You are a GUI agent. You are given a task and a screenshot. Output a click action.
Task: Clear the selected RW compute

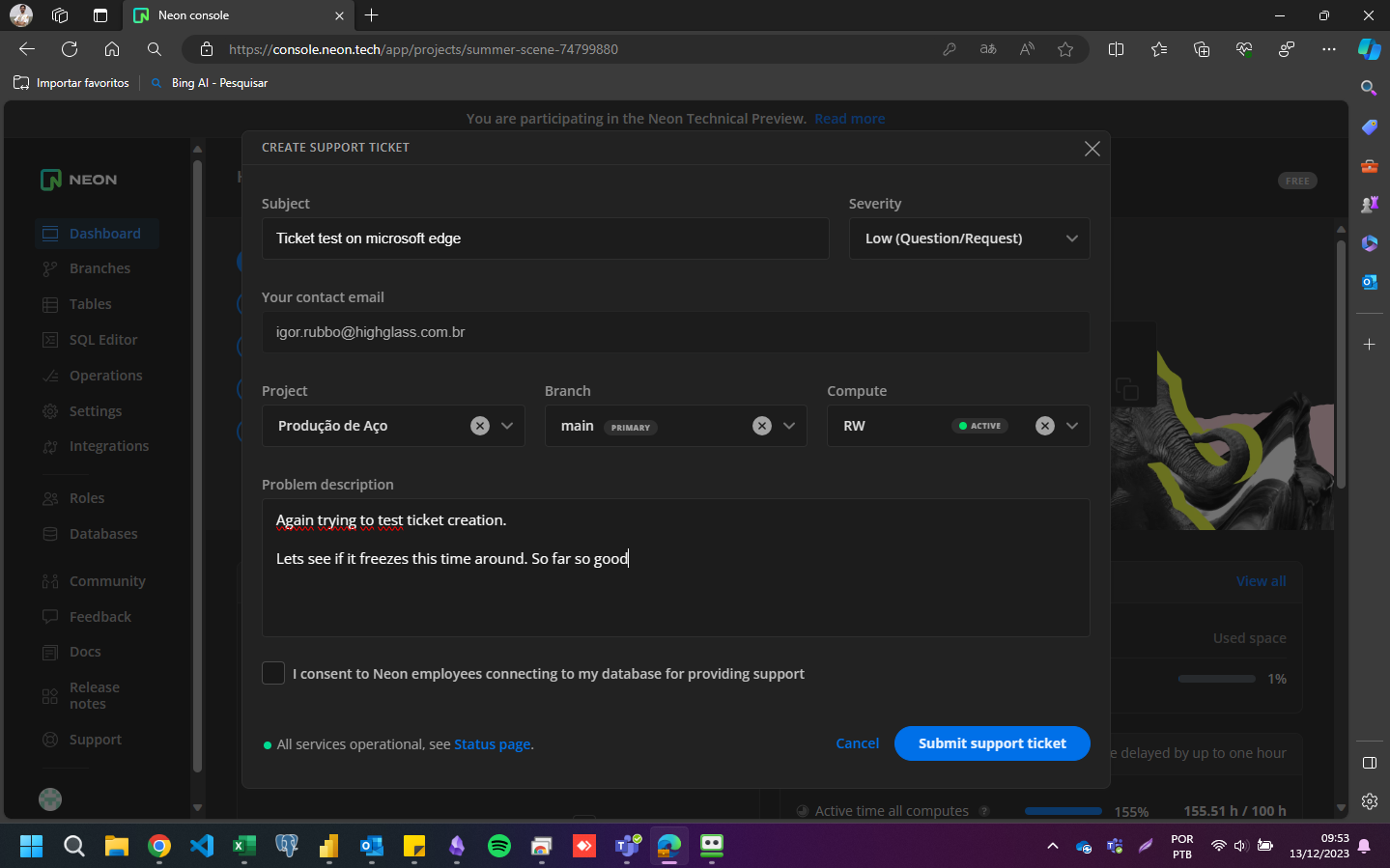tap(1045, 426)
